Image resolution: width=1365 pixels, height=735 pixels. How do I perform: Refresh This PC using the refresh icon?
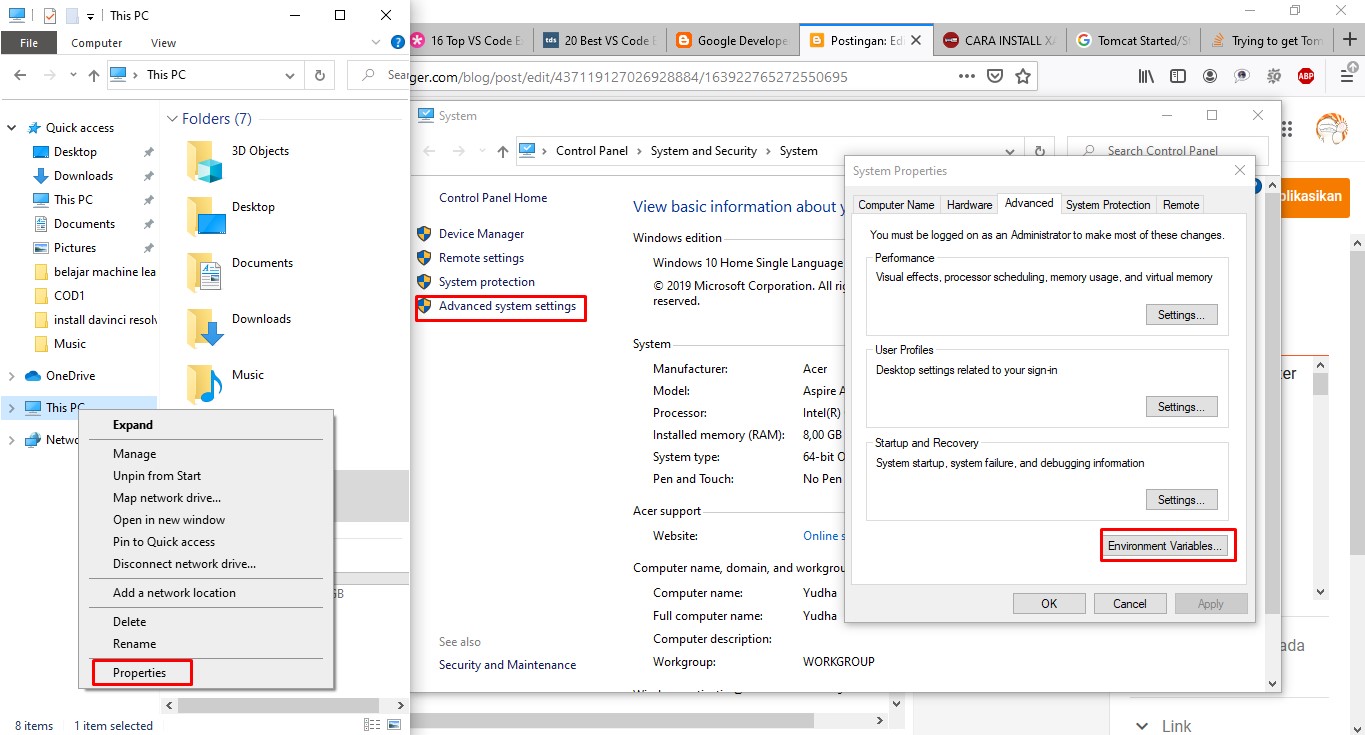click(319, 74)
